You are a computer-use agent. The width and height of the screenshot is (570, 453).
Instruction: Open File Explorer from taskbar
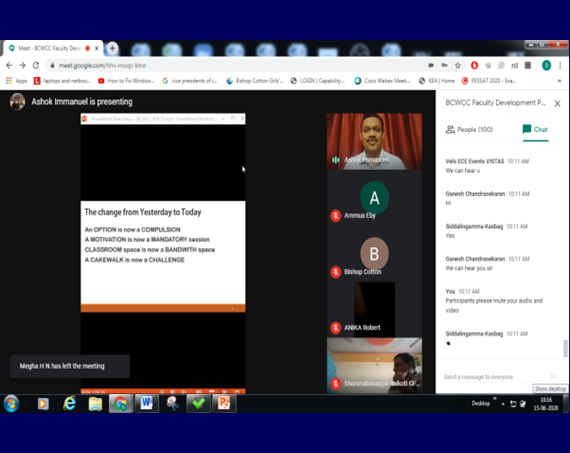click(x=95, y=404)
